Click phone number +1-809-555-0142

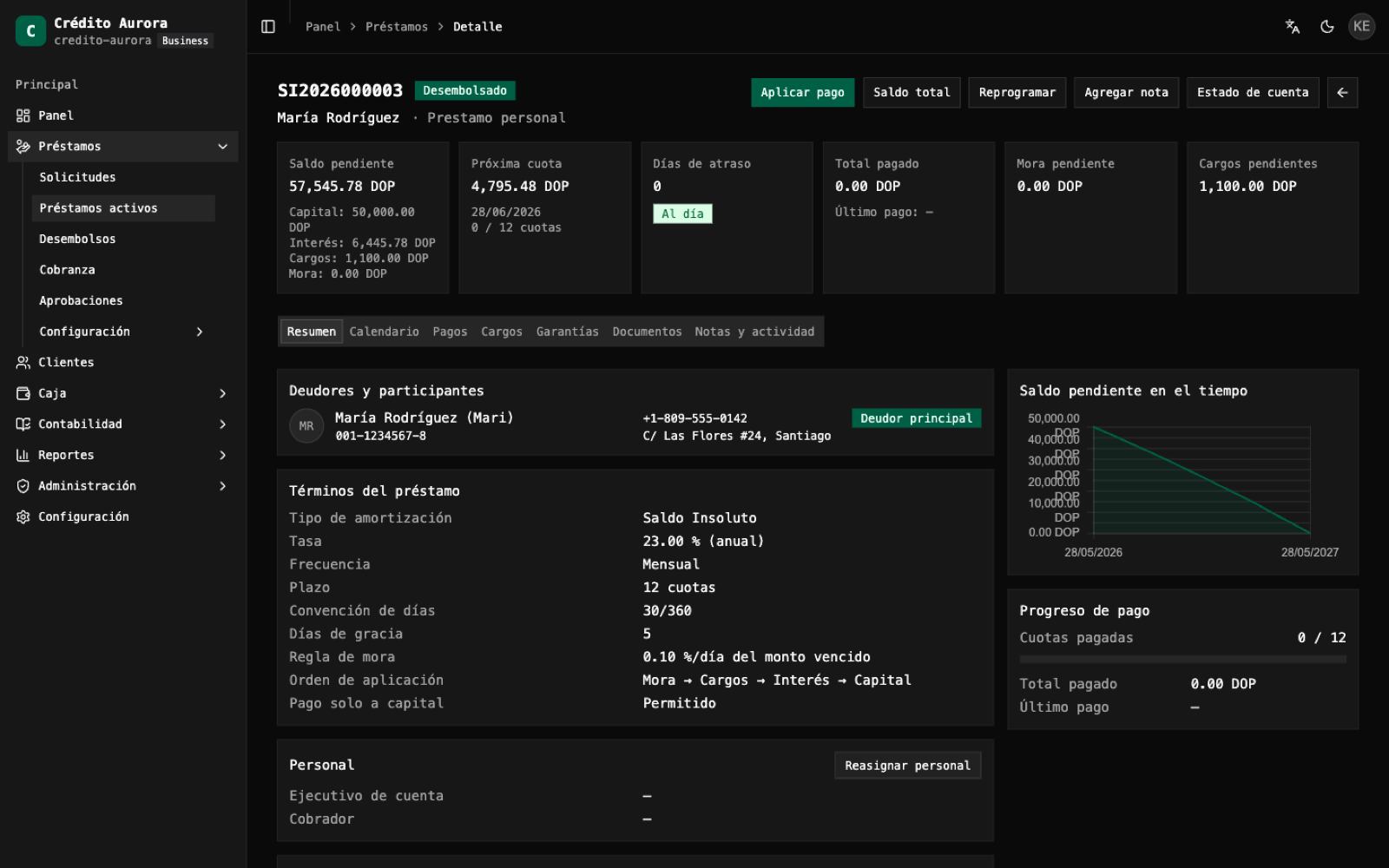click(x=694, y=418)
